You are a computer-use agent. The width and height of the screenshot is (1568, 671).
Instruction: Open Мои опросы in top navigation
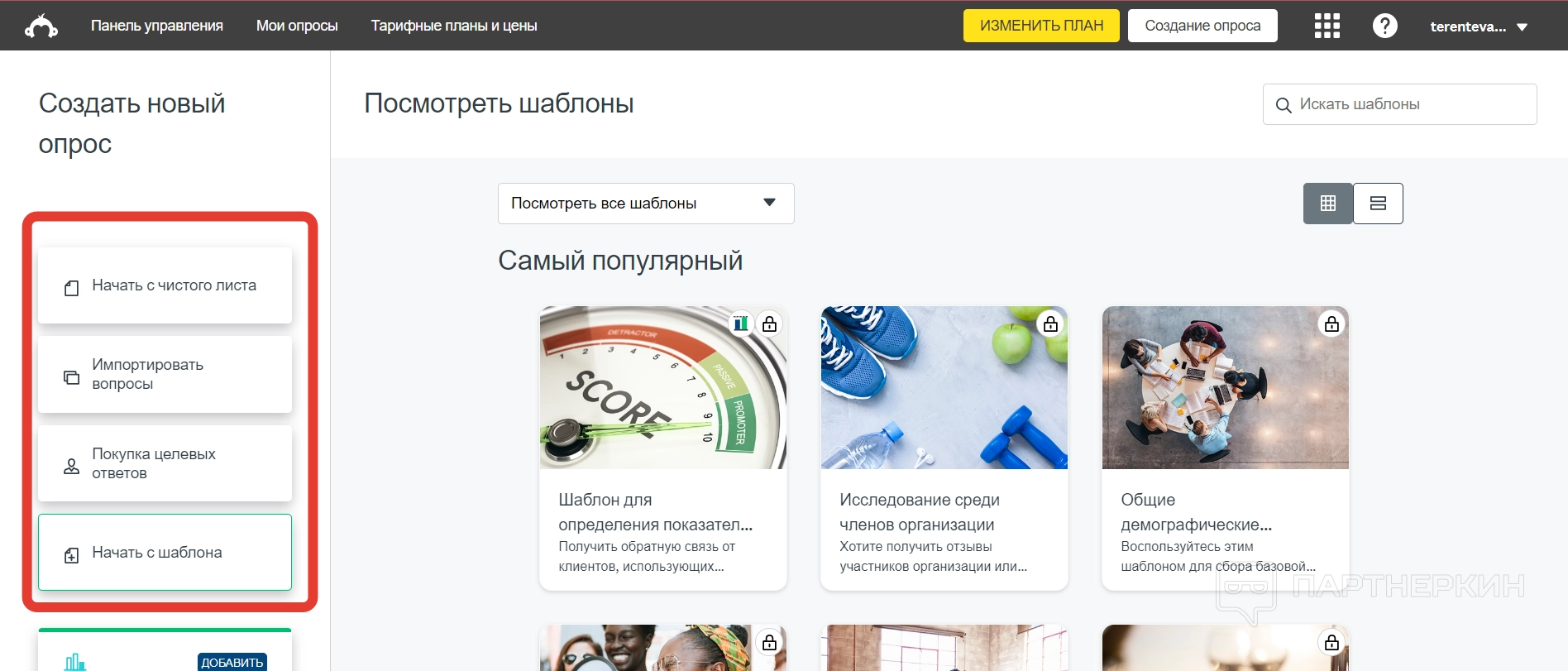tap(297, 26)
